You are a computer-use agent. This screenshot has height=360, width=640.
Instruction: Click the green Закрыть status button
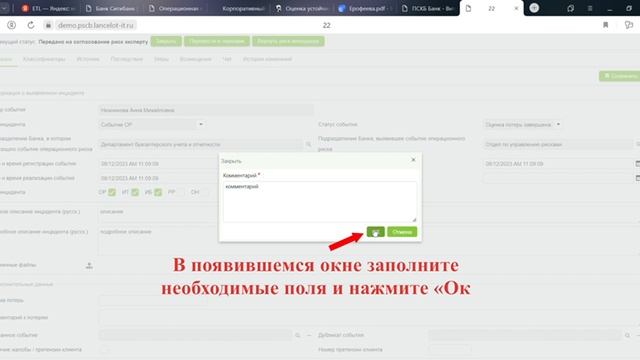pos(166,41)
